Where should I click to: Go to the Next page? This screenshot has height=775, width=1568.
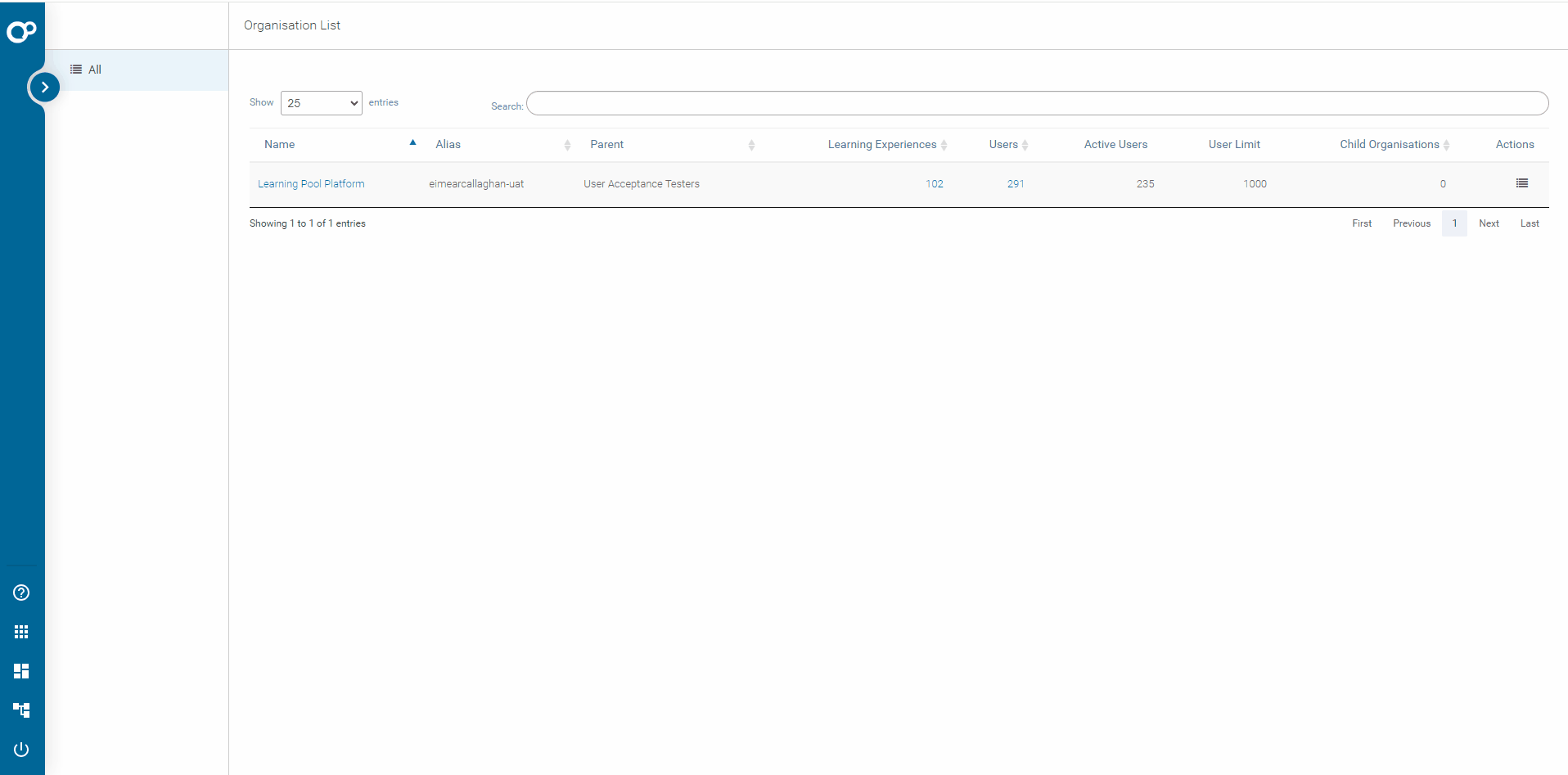(1489, 223)
